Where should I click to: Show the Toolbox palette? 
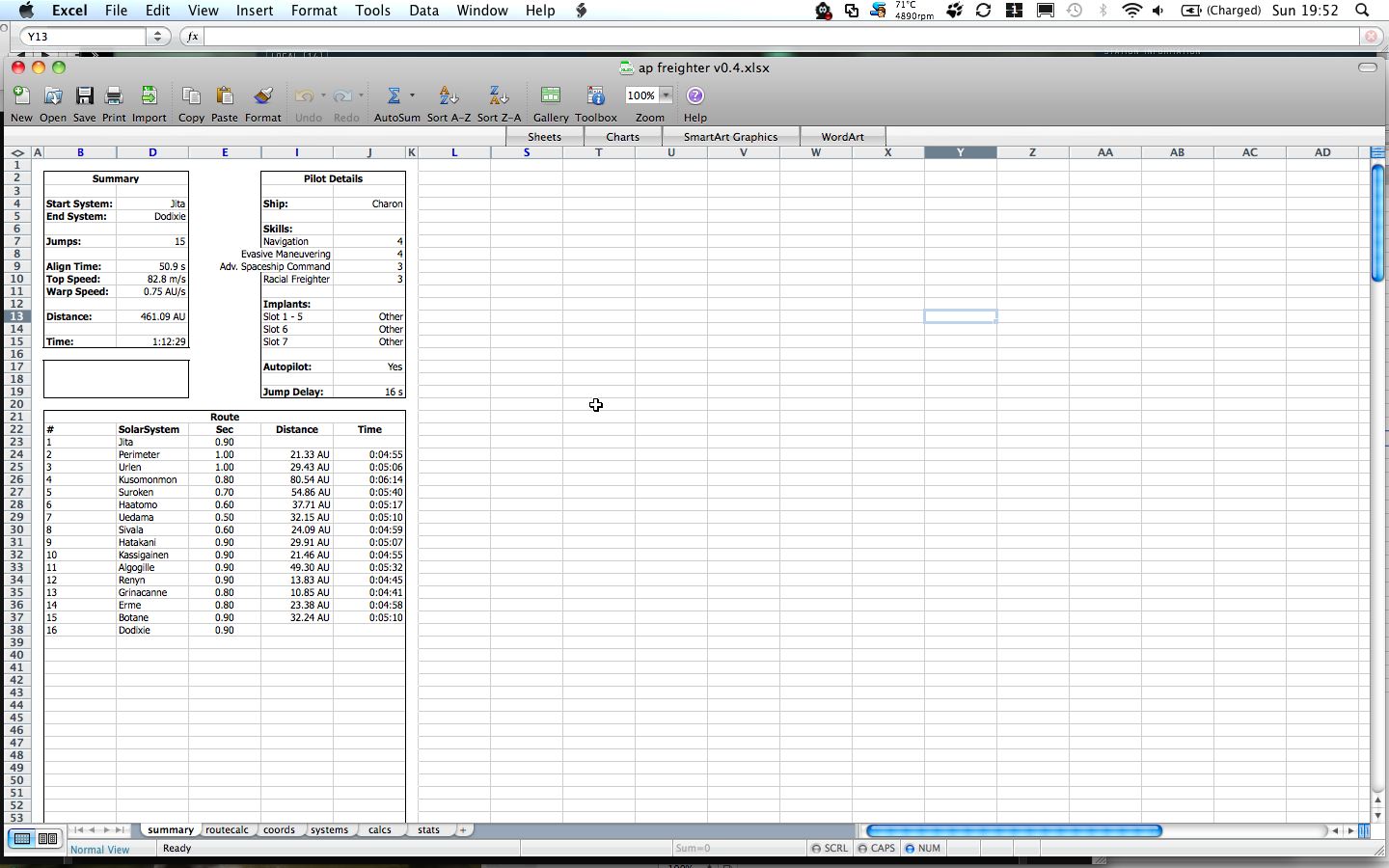595,95
